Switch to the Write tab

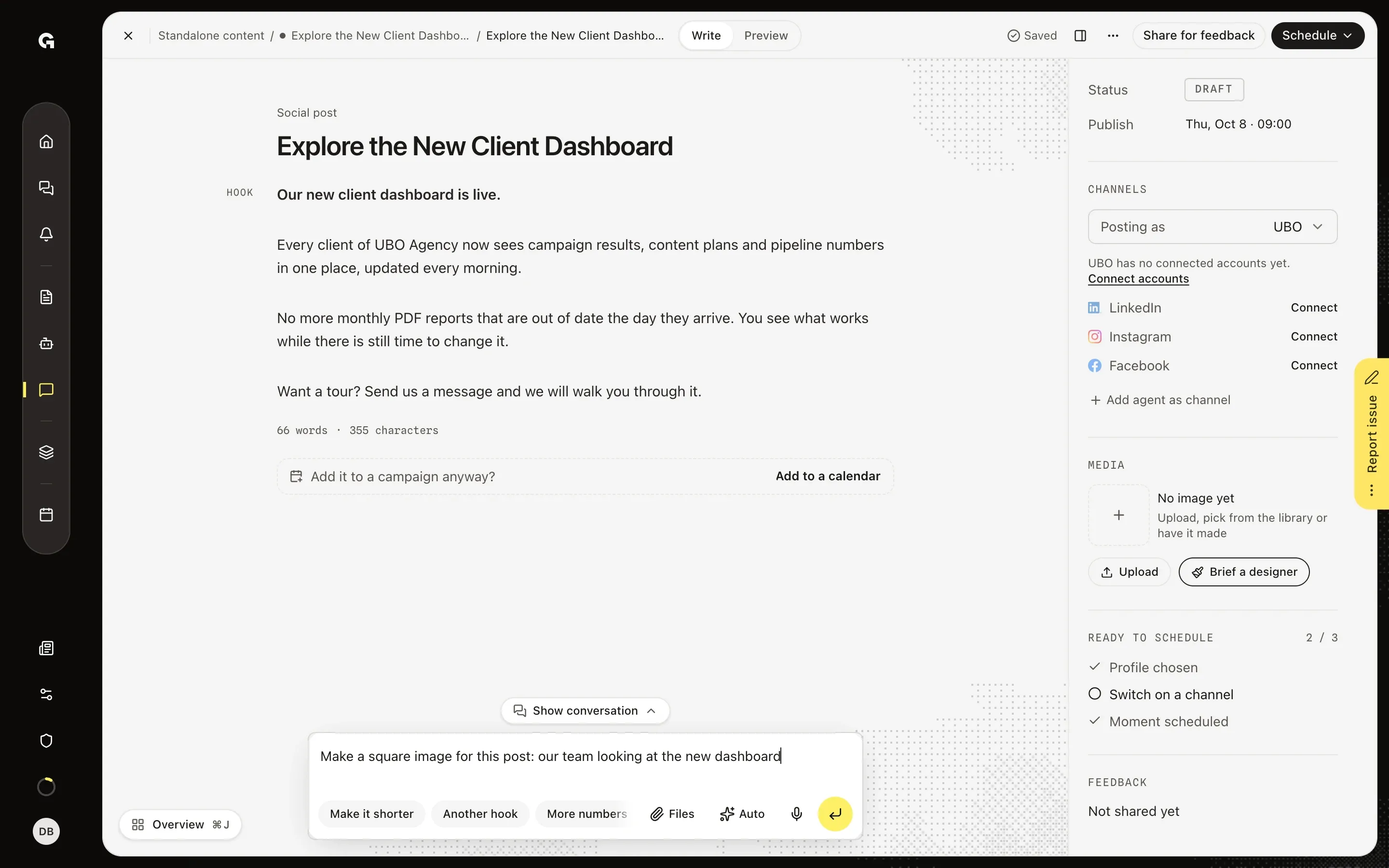tap(706, 36)
